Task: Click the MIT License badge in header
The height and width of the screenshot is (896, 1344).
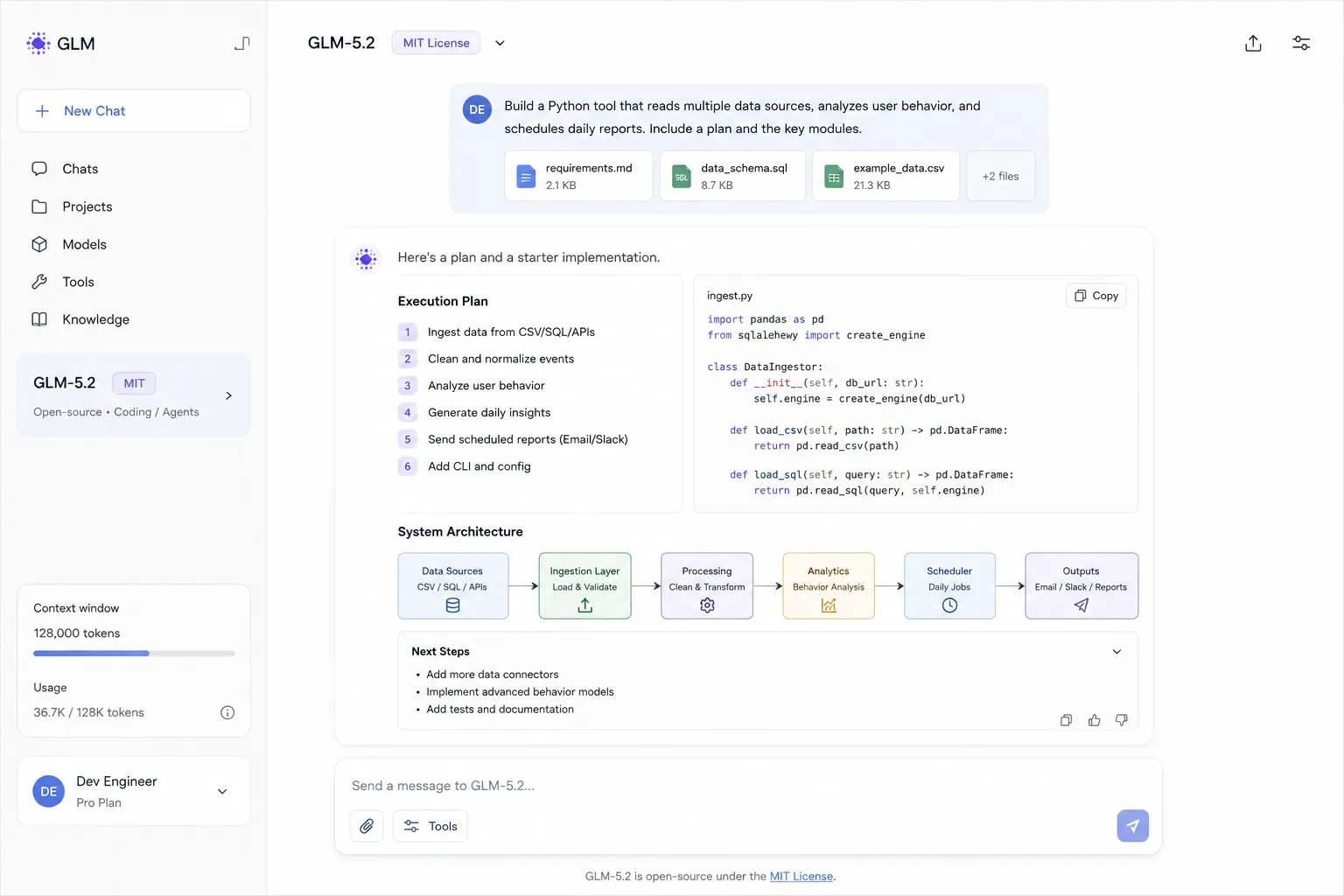Action: tap(436, 43)
